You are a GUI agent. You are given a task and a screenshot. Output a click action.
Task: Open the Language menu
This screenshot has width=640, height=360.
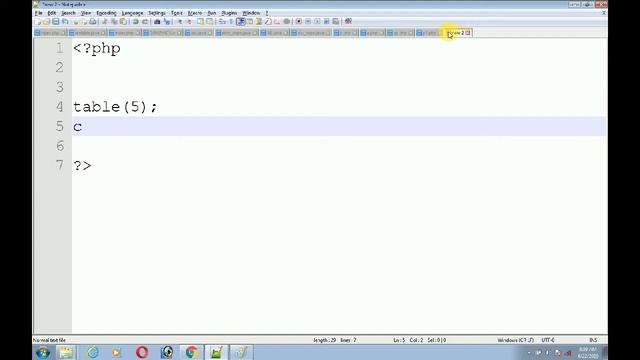[x=132, y=13]
